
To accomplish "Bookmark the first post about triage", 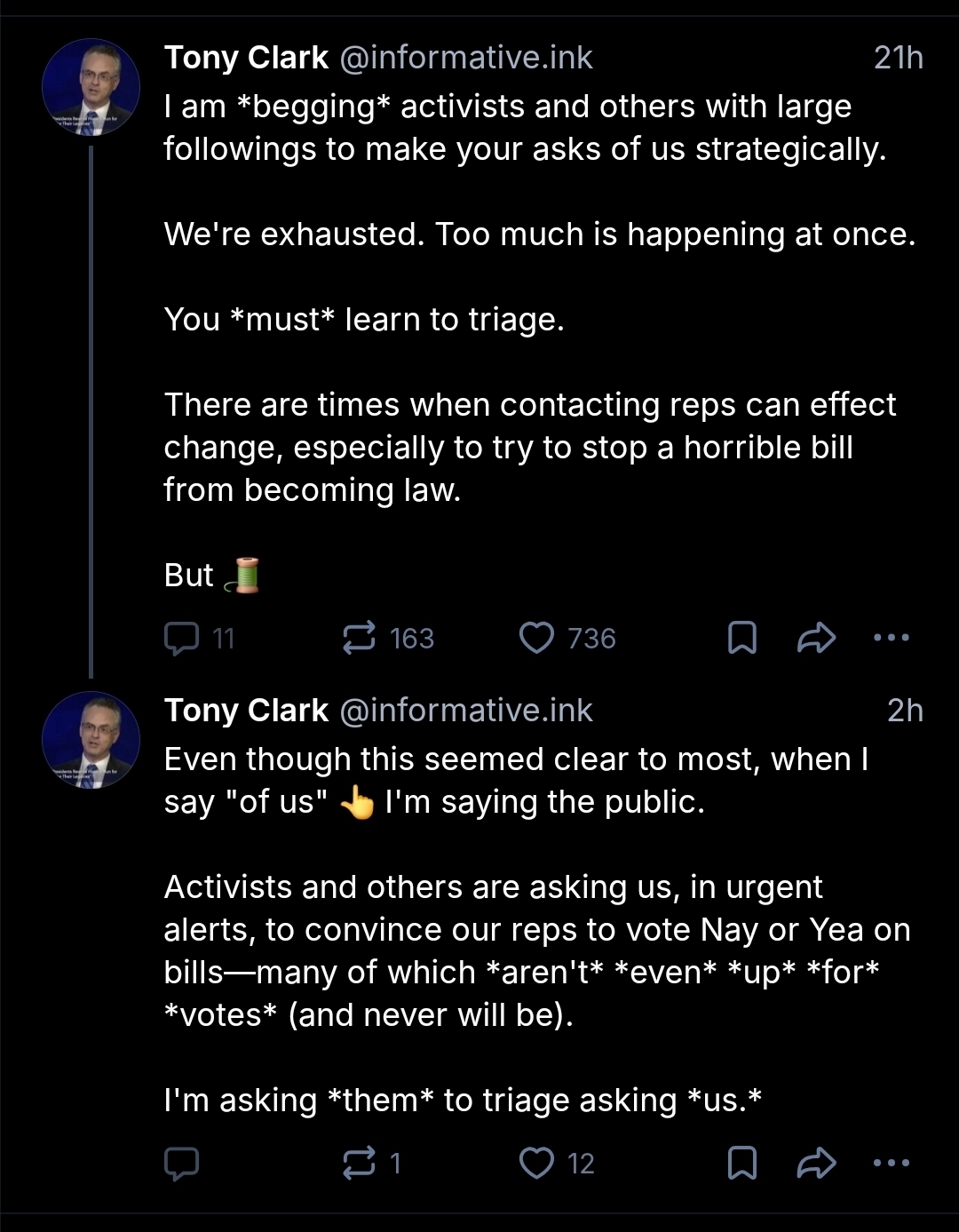I will click(x=742, y=638).
